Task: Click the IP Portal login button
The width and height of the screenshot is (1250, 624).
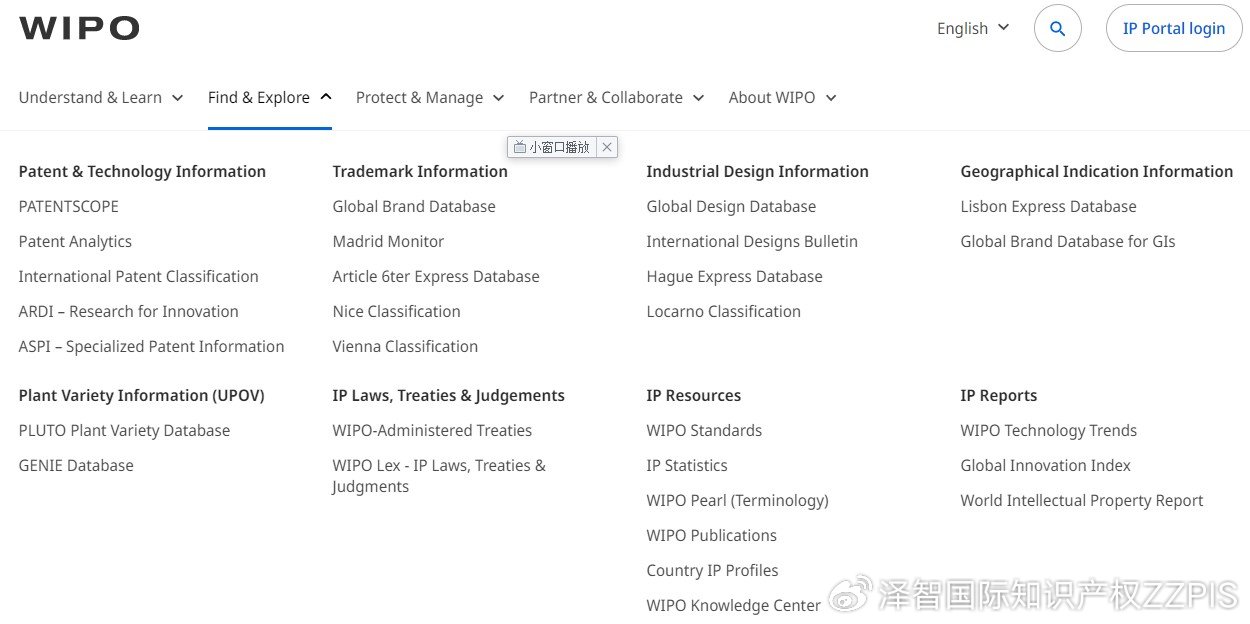Action: pyautogui.click(x=1174, y=28)
